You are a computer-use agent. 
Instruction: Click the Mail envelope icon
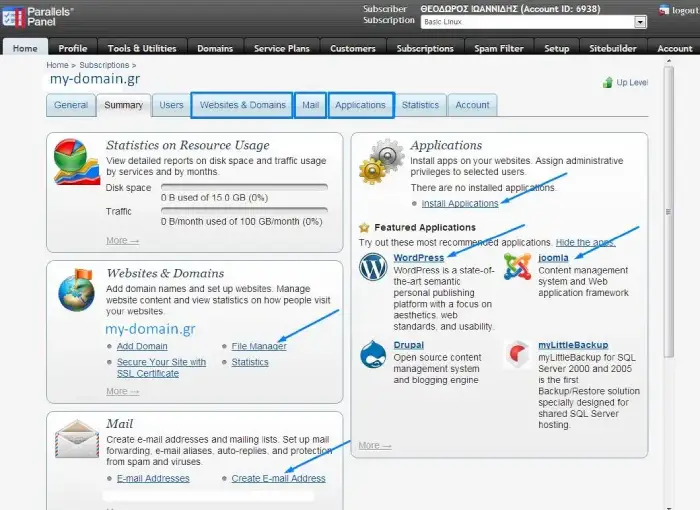tap(77, 439)
